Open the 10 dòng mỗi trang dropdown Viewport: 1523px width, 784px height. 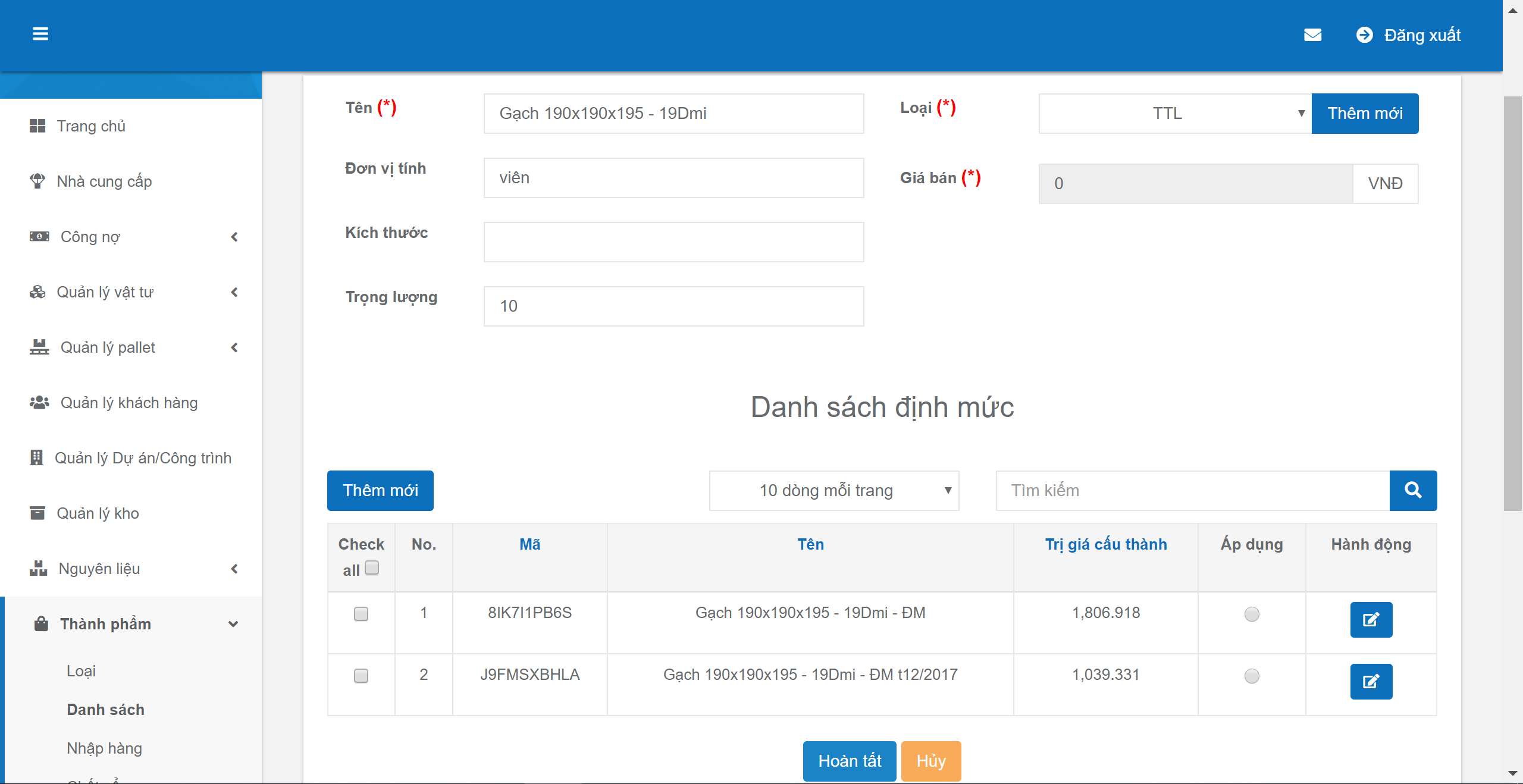click(x=833, y=490)
